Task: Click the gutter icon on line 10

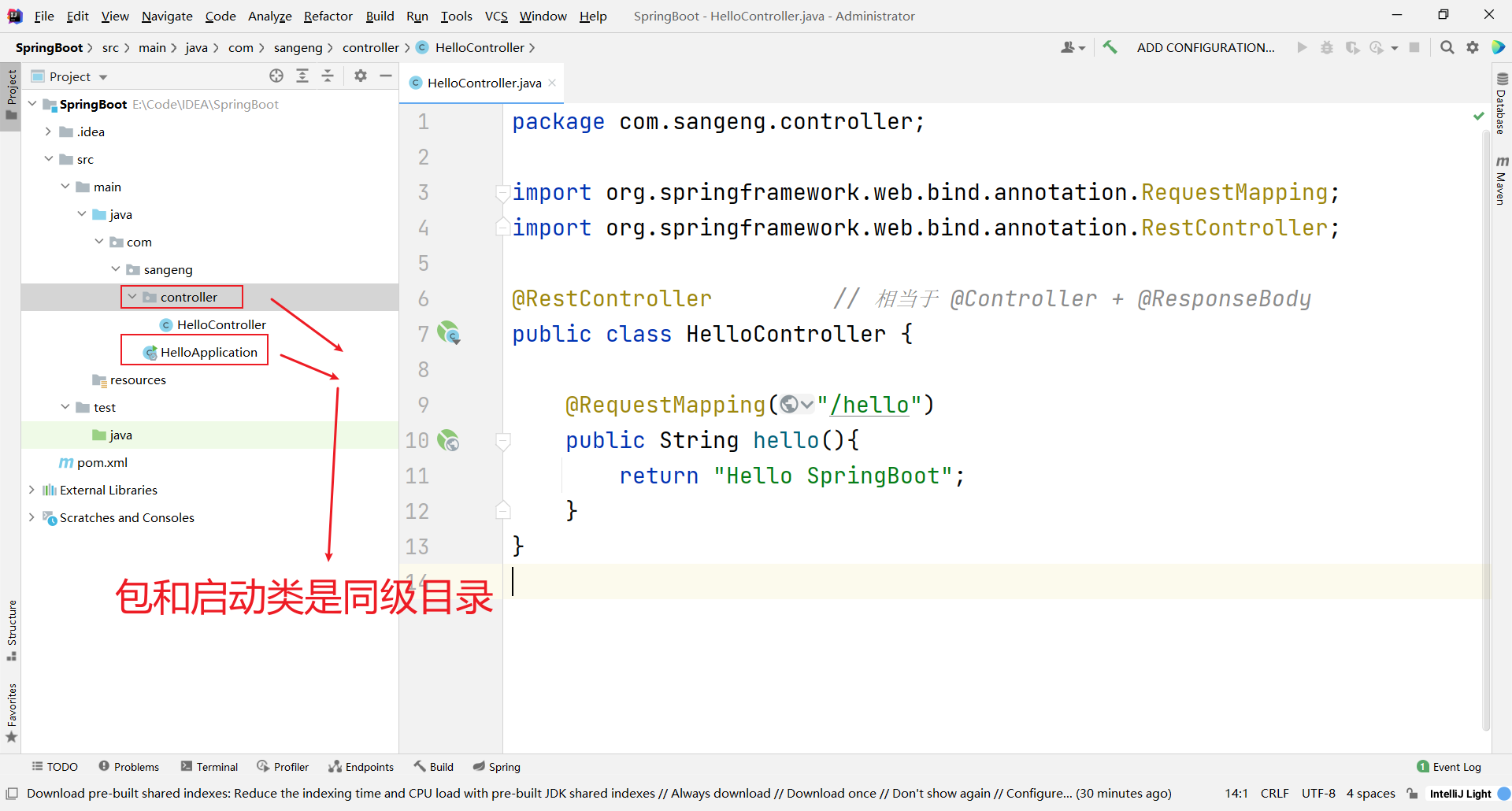Action: (449, 440)
